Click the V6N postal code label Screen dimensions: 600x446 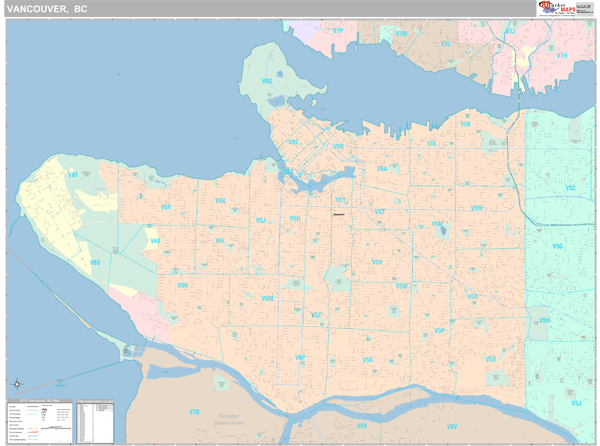click(x=183, y=286)
